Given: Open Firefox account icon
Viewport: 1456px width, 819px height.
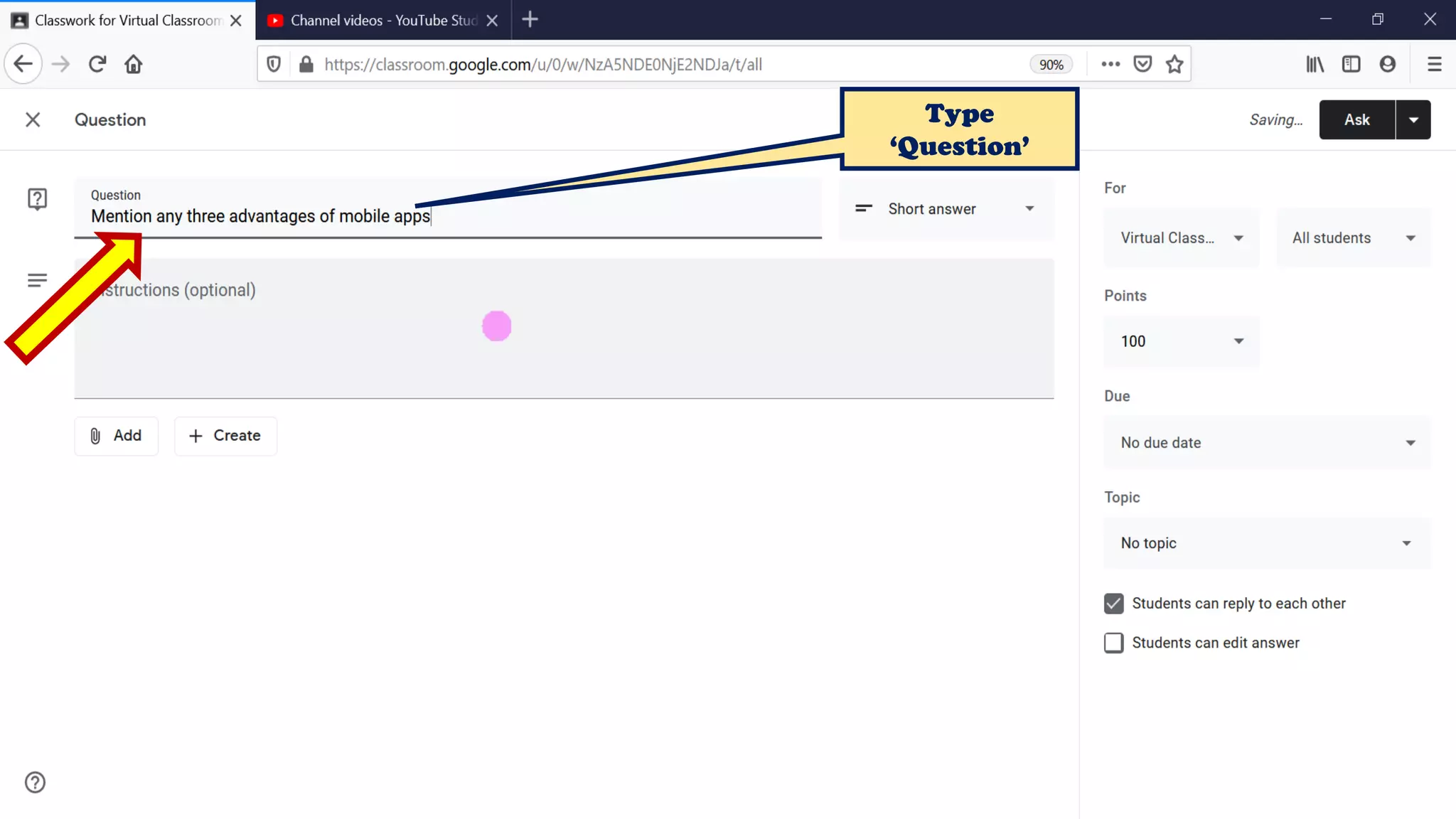Looking at the screenshot, I should click(x=1387, y=64).
